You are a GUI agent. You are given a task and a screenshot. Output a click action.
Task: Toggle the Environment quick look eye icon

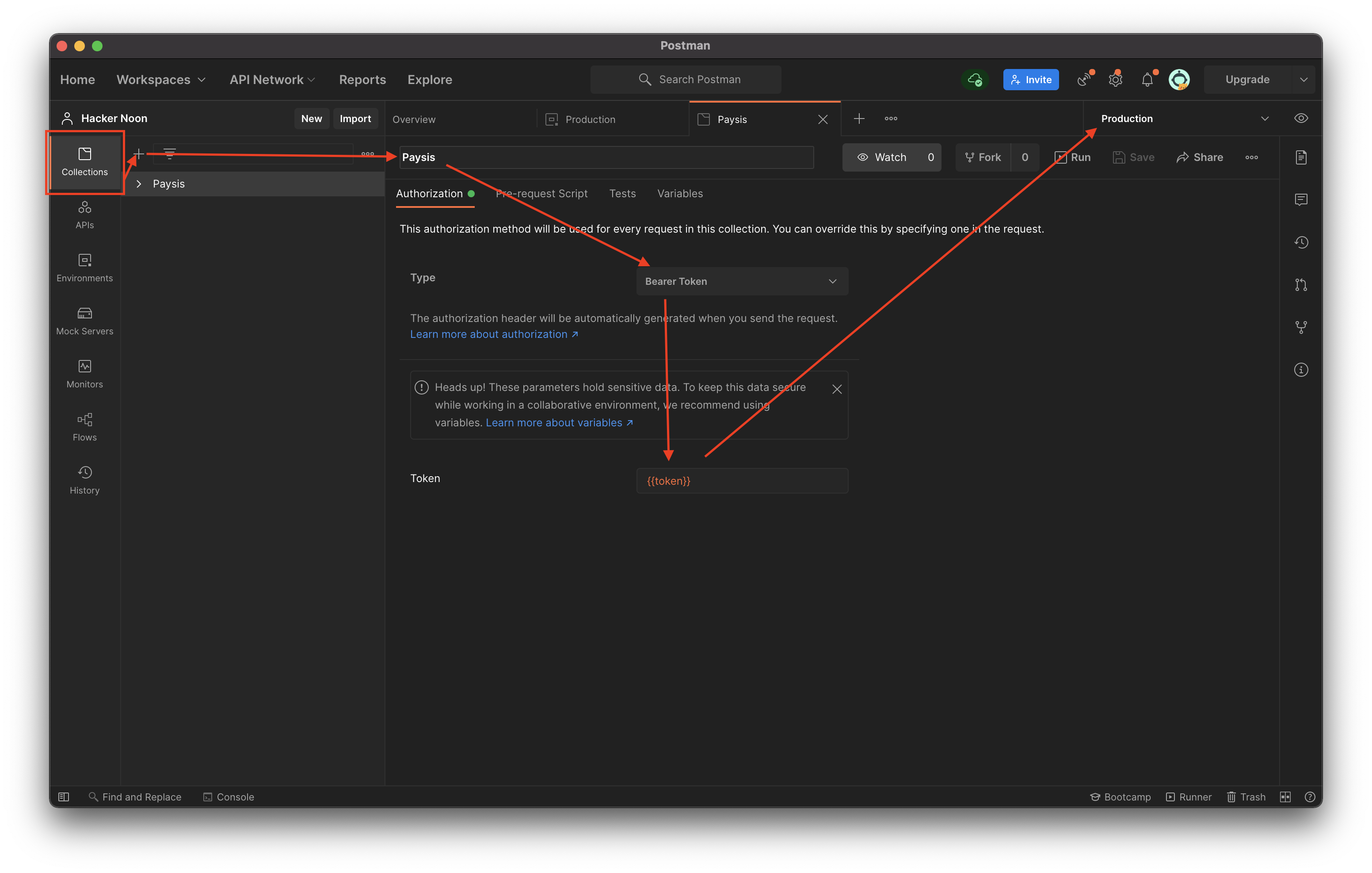1301,118
